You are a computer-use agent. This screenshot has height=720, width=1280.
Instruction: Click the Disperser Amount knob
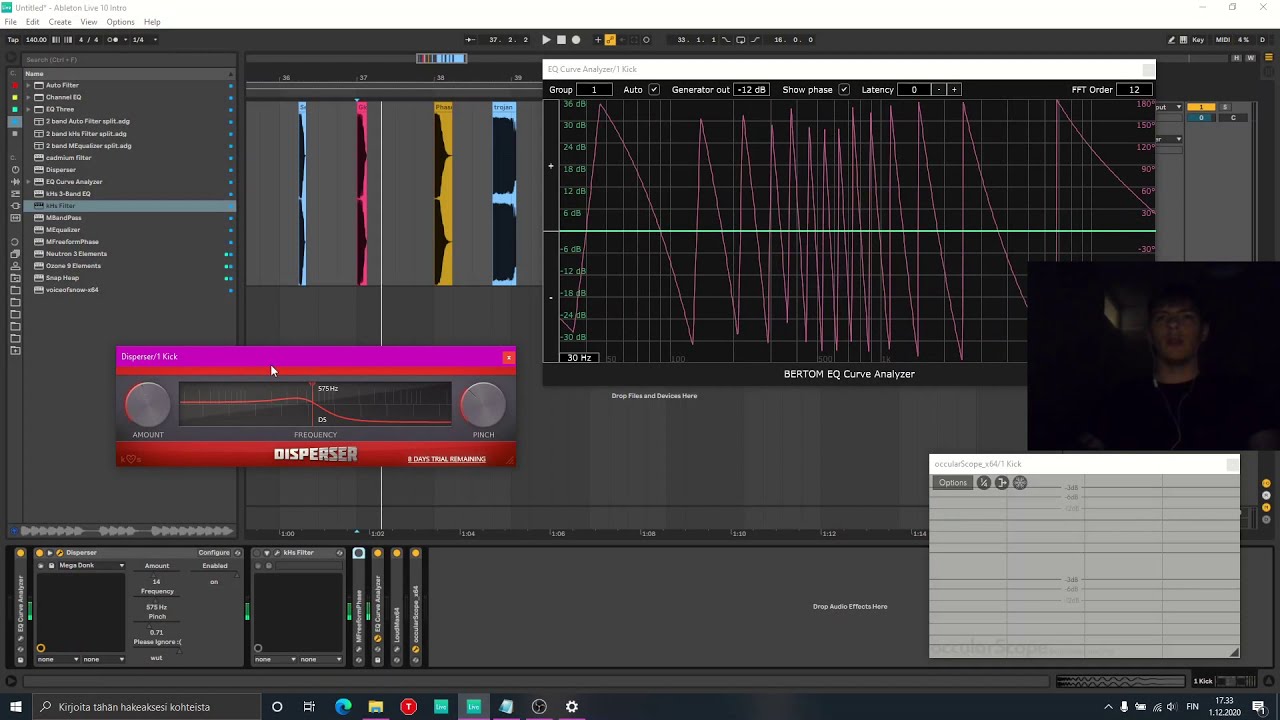pyautogui.click(x=148, y=404)
